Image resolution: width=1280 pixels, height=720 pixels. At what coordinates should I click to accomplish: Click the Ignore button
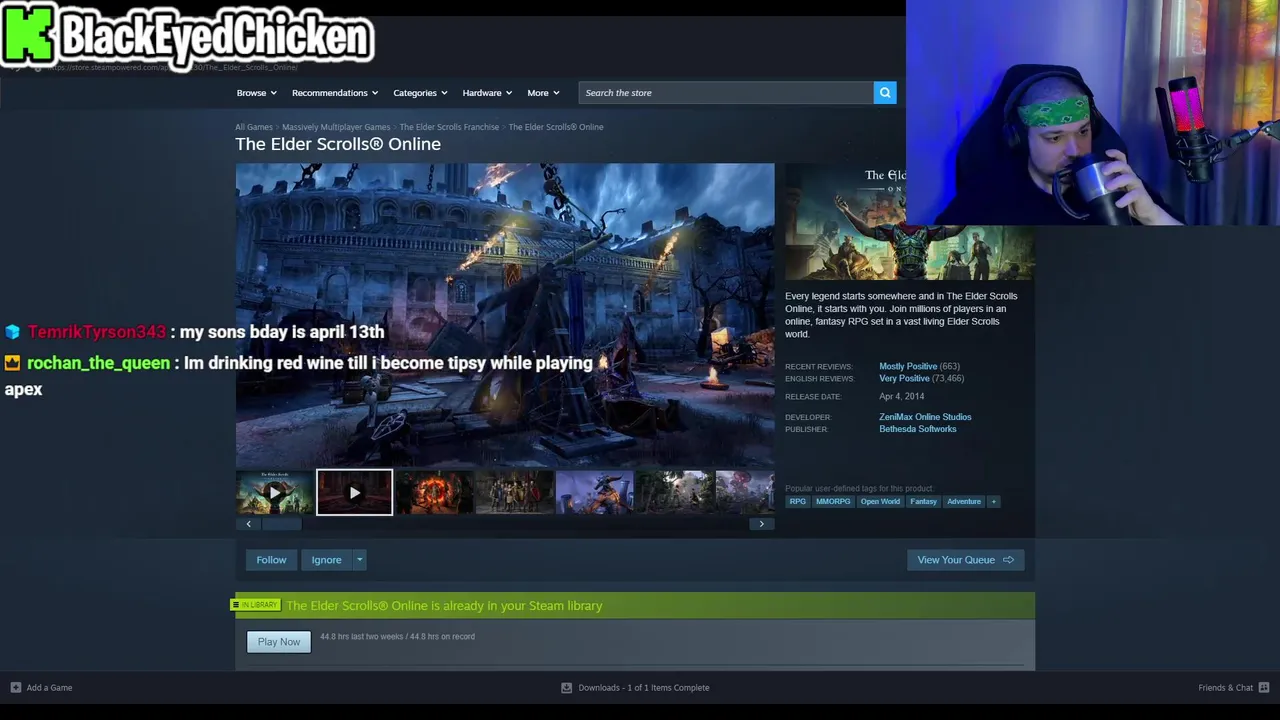[x=326, y=560]
